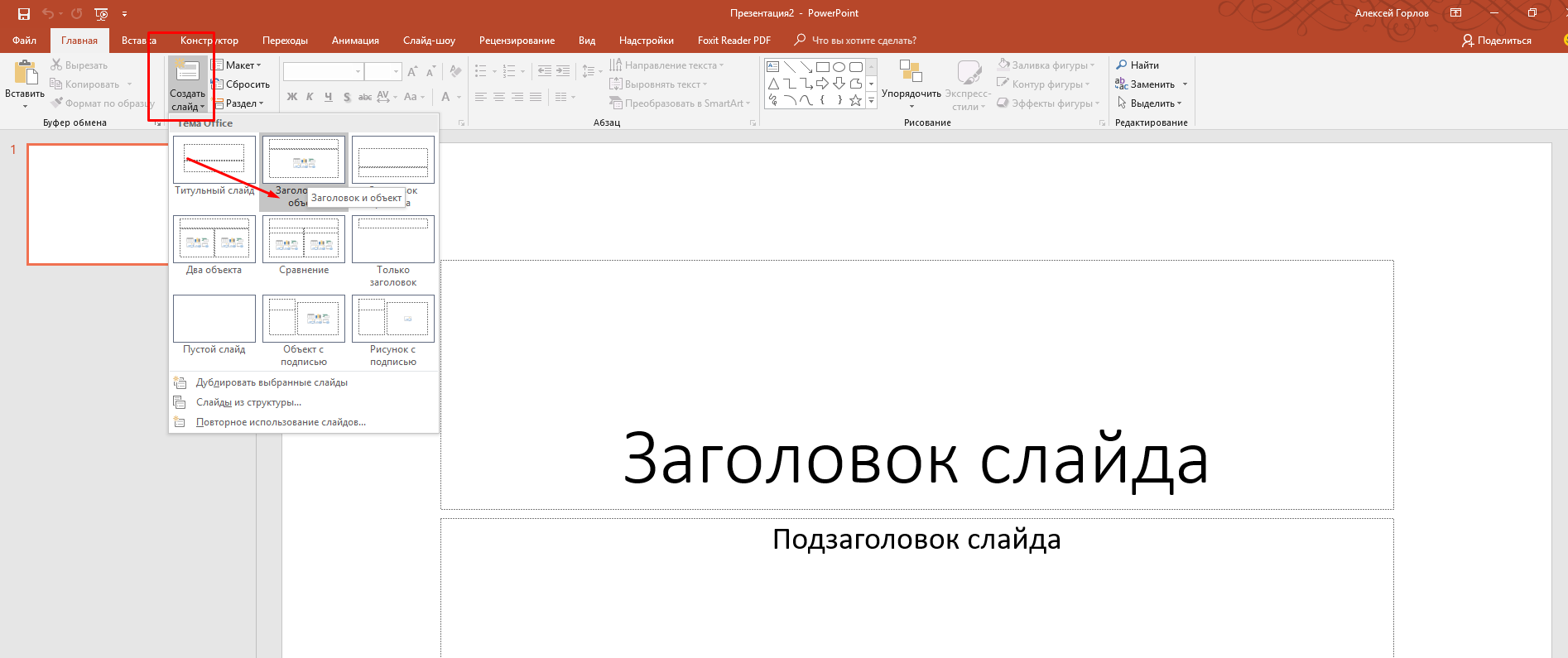Click the Вставить (Paste) clipboard icon

[25, 74]
